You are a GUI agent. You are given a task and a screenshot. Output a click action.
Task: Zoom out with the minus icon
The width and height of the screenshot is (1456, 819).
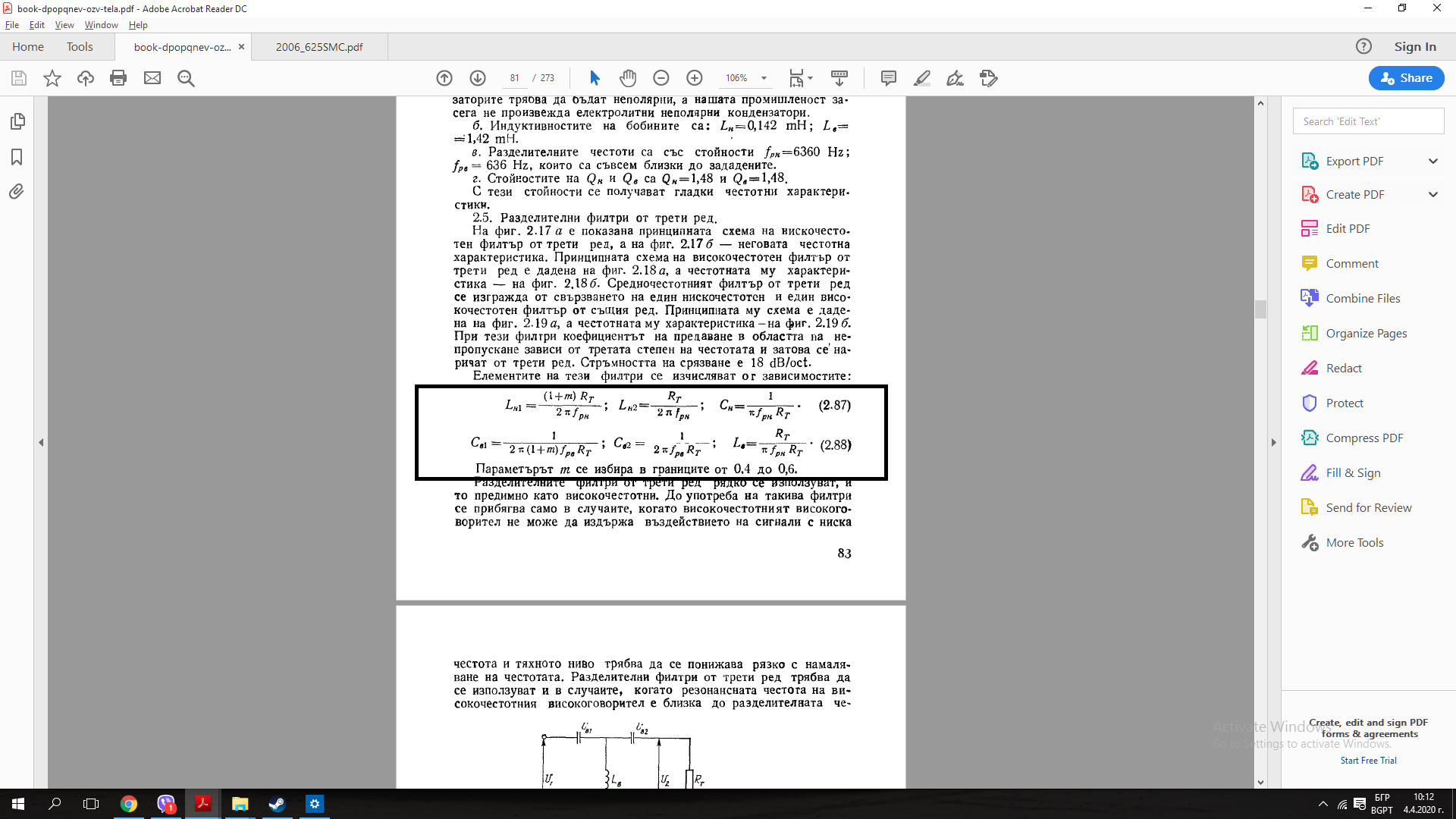point(661,78)
